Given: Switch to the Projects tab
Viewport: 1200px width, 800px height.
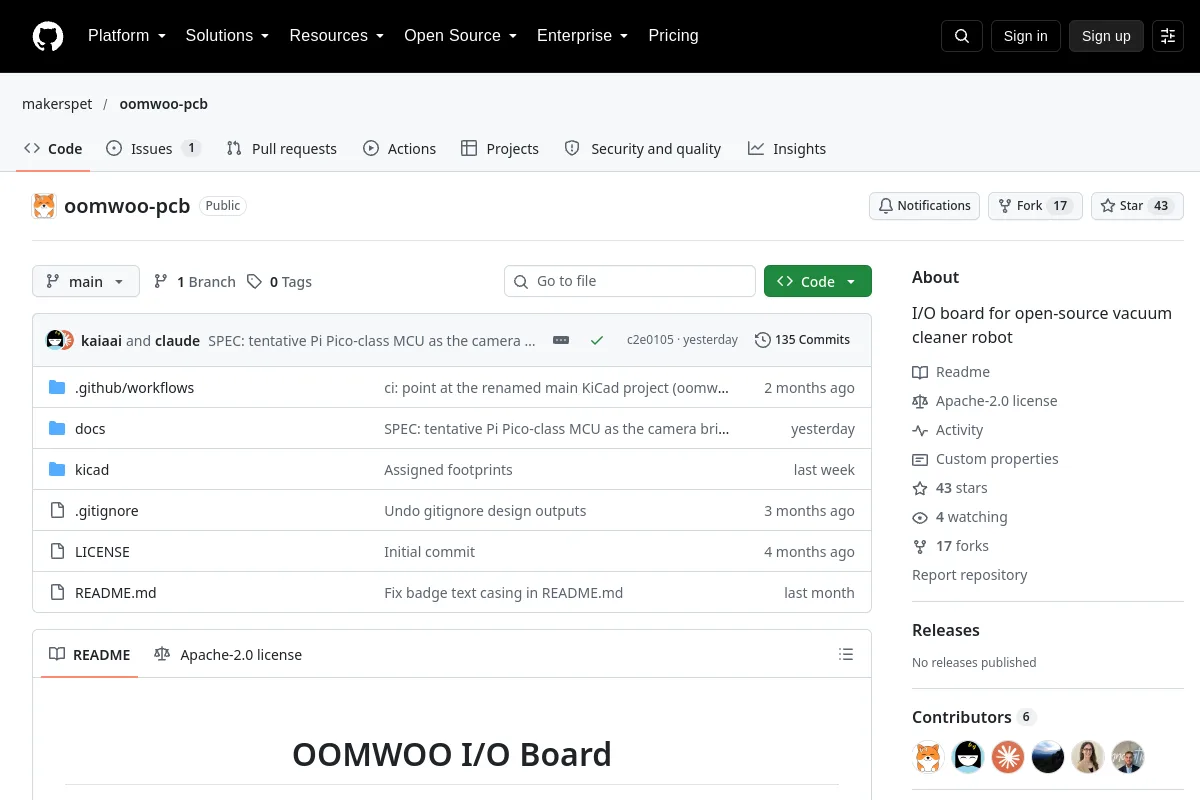Looking at the screenshot, I should click(x=500, y=149).
